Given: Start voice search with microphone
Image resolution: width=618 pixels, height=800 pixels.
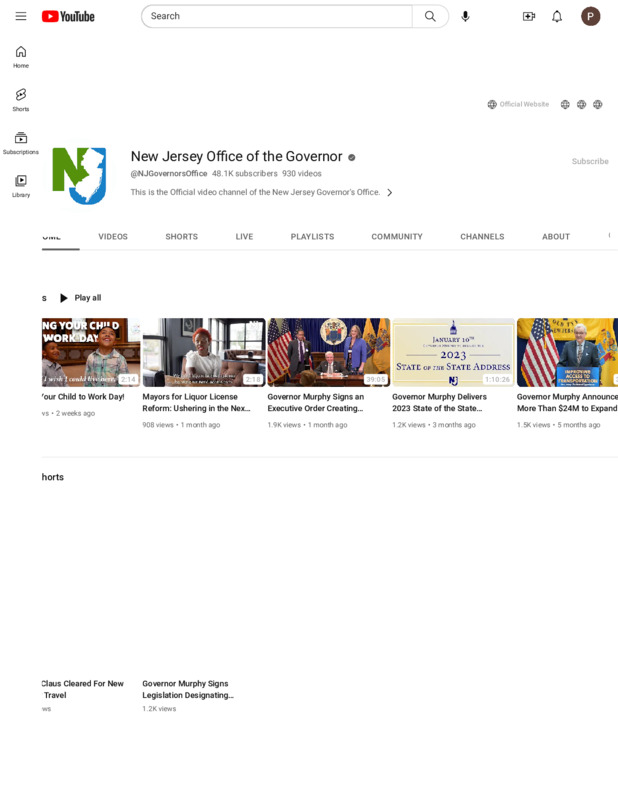Looking at the screenshot, I should [465, 16].
